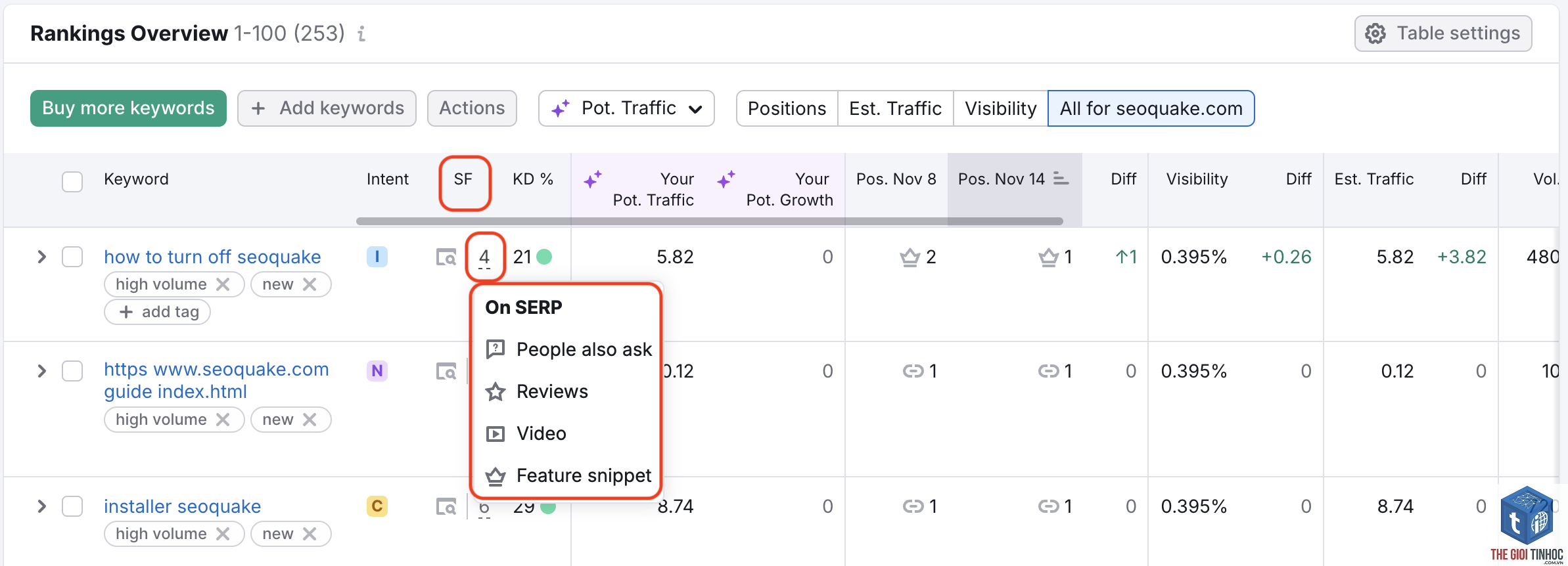Click link icon beside Nov 14 position in third row
The image size is (1568, 566).
pos(1048,506)
